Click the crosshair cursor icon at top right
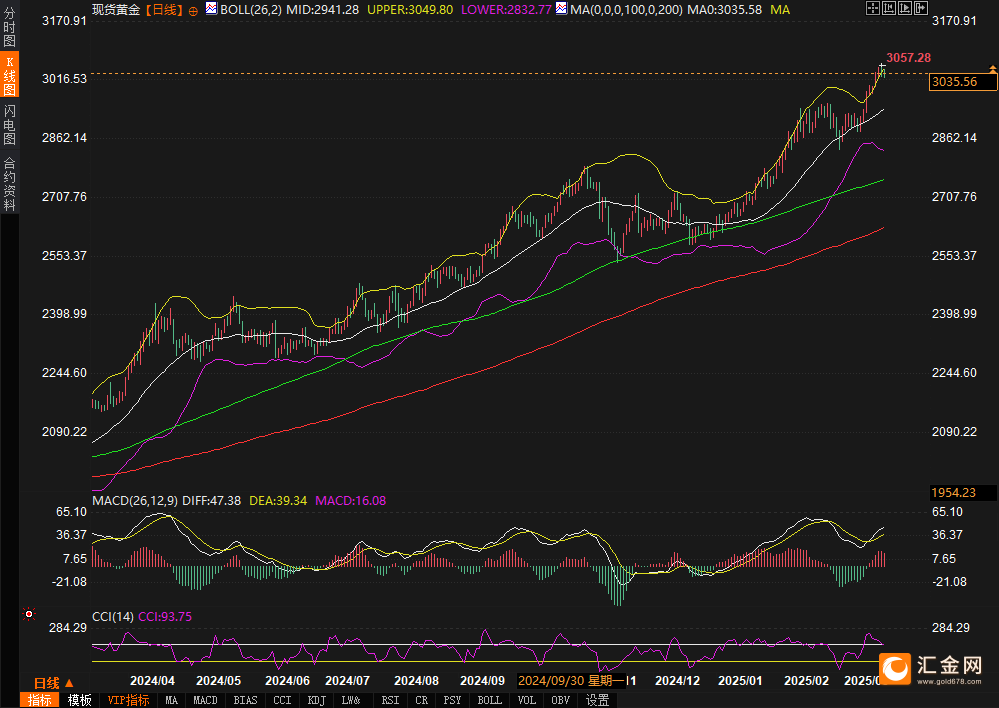 click(872, 8)
